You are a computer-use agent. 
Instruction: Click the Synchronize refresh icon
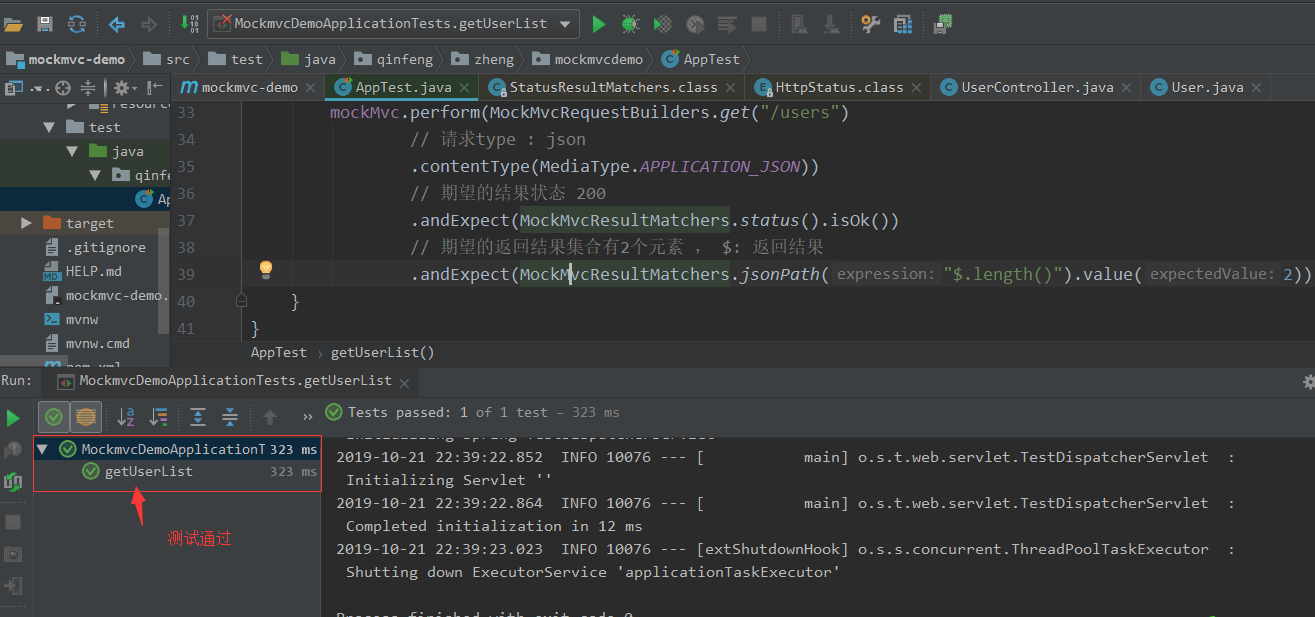77,24
